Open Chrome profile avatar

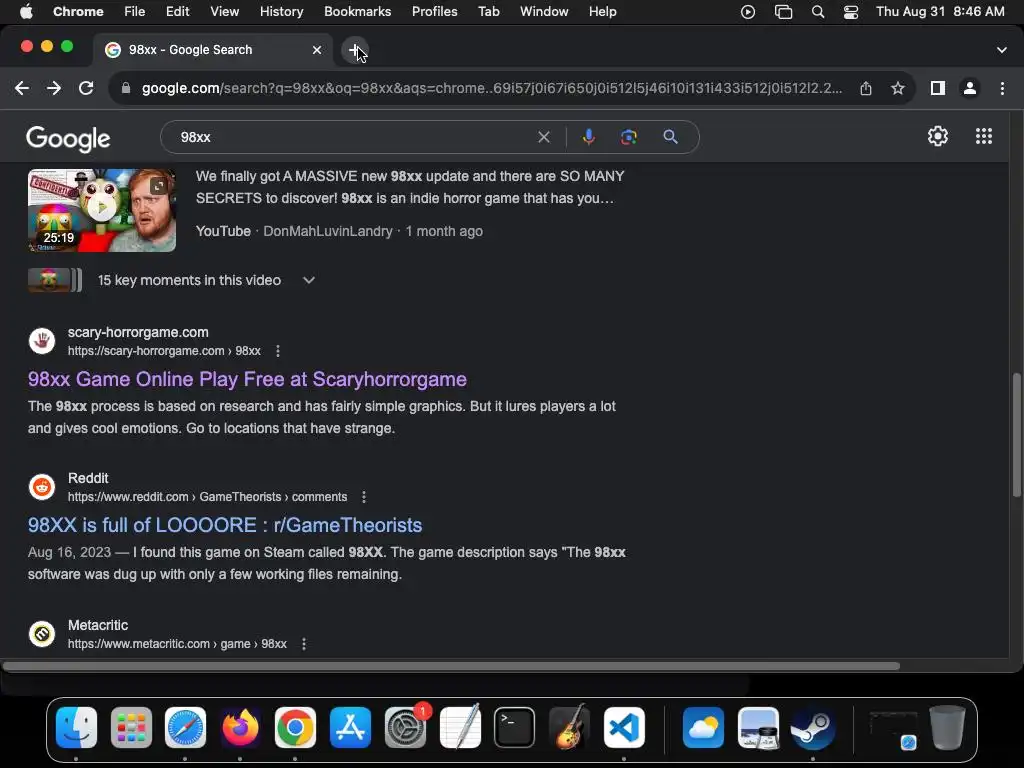click(970, 88)
